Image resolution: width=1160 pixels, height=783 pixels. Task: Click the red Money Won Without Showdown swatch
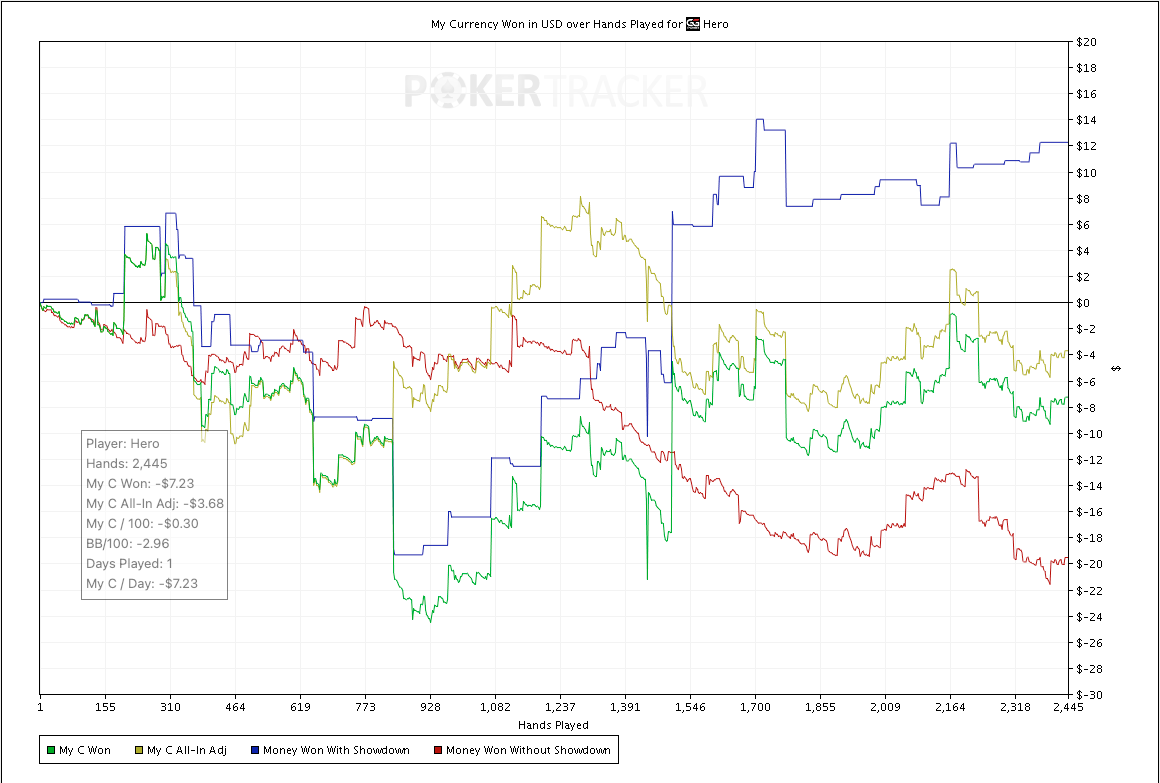436,750
